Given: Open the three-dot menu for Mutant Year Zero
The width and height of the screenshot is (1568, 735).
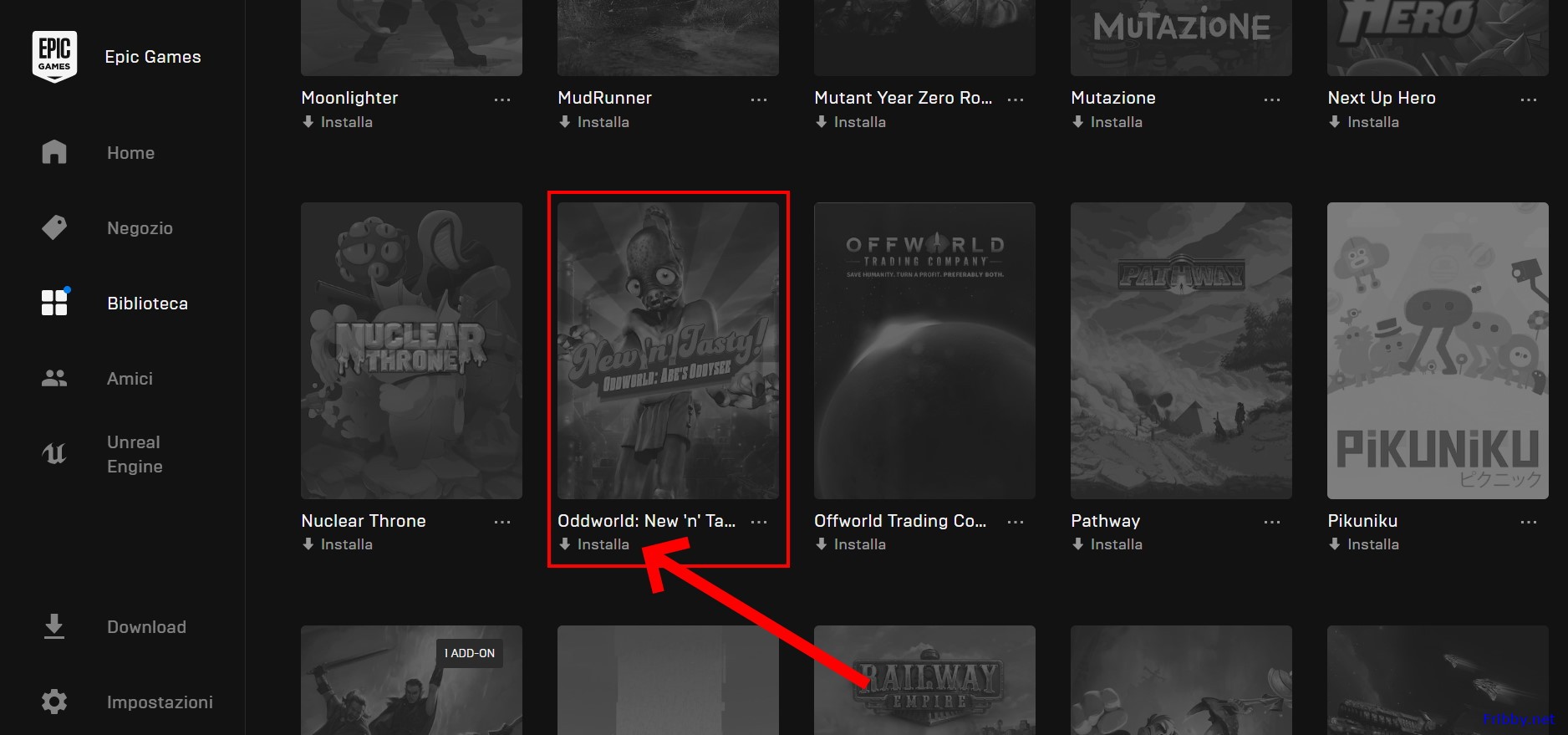Looking at the screenshot, I should click(x=1016, y=100).
